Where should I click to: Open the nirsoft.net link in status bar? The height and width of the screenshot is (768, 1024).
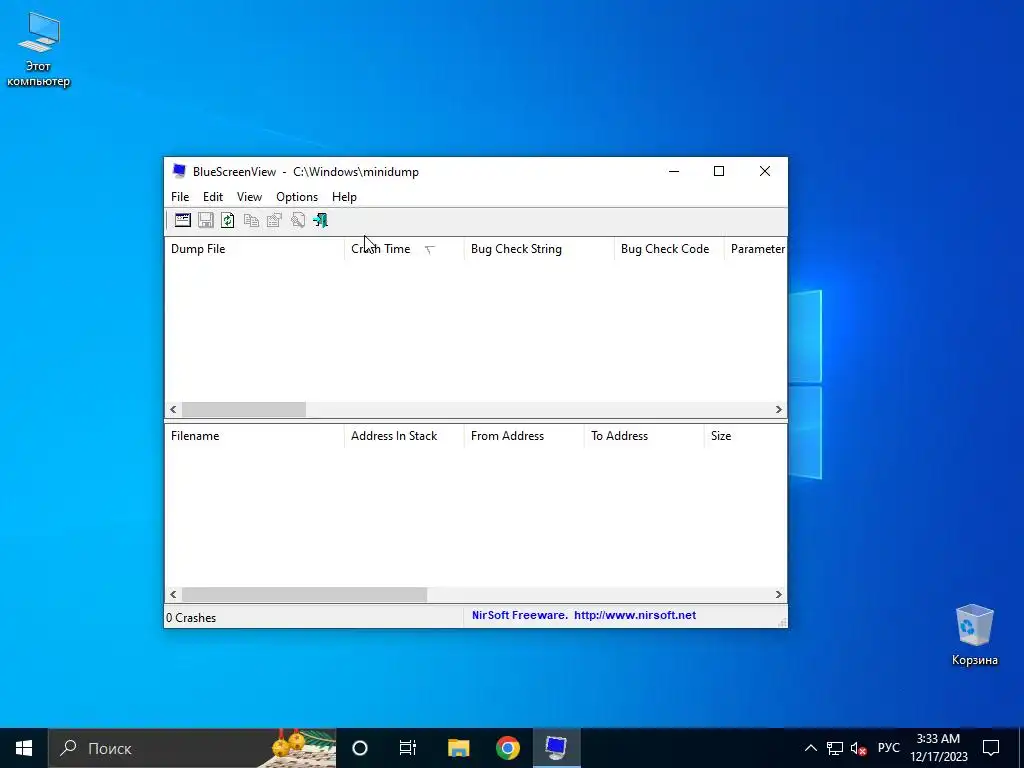tap(635, 615)
